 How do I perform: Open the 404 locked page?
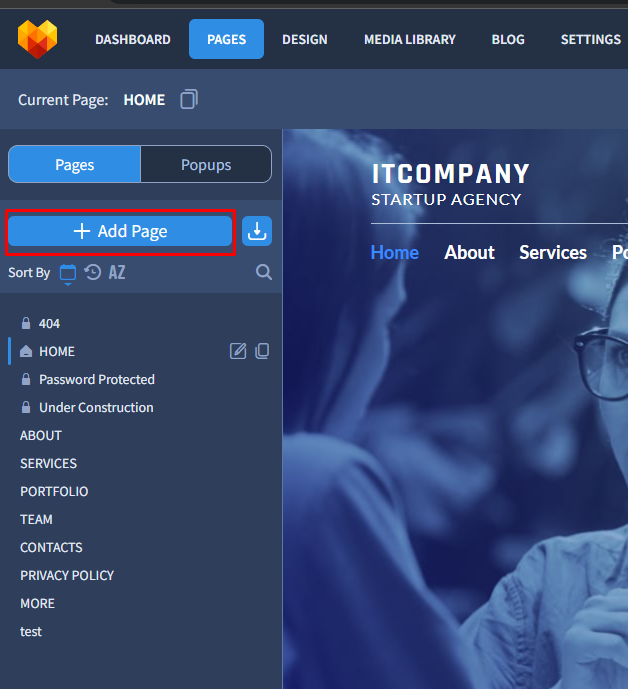point(49,323)
